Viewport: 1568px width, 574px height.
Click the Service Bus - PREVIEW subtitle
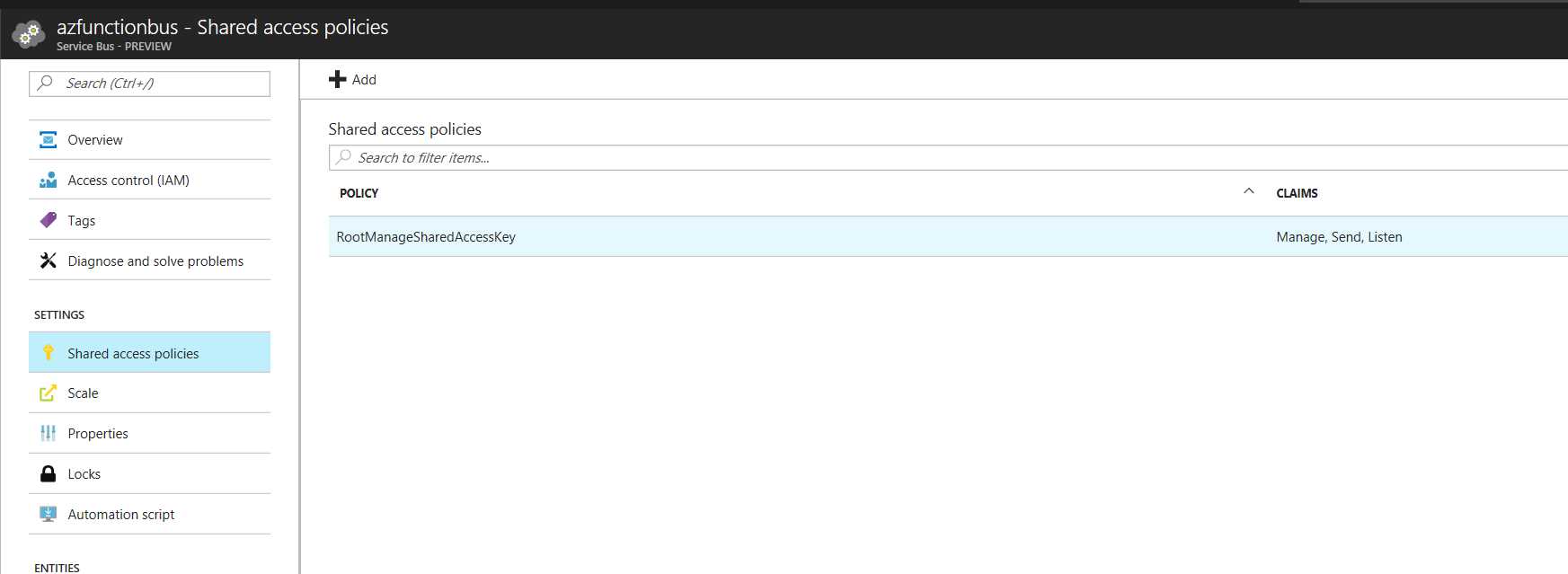[114, 47]
